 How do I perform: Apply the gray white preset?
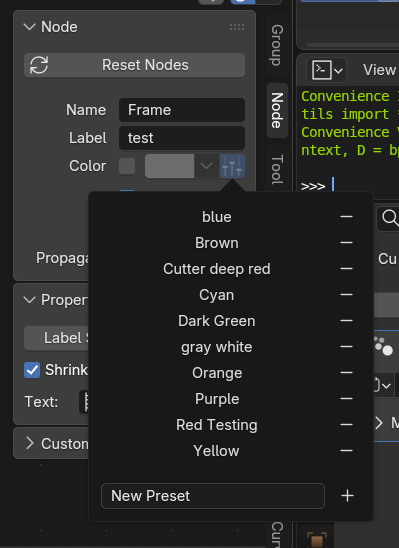[217, 347]
